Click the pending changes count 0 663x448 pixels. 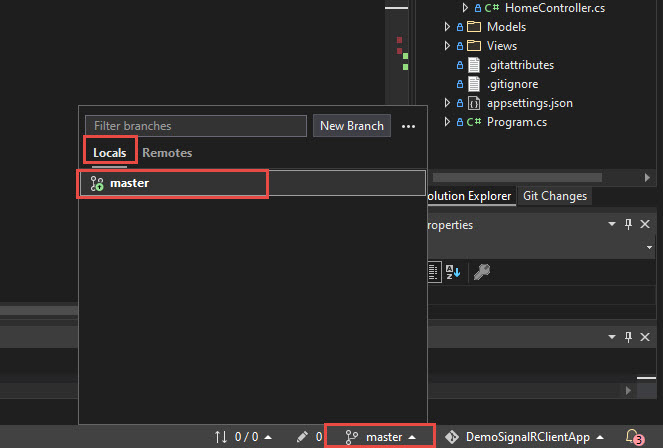(x=319, y=437)
